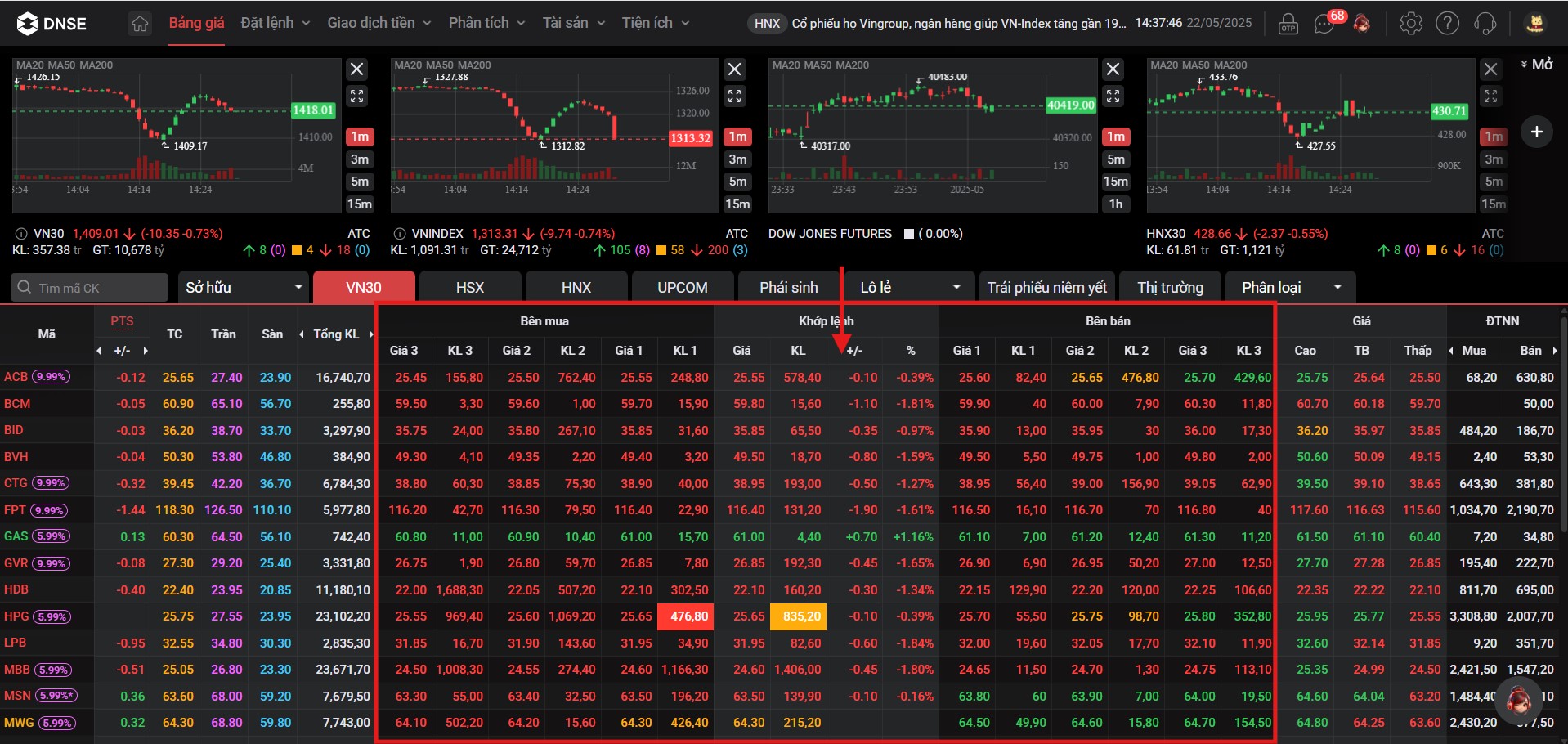Select 5m interval on Dow Jones chart
This screenshot has height=744, width=1568.
[1116, 159]
